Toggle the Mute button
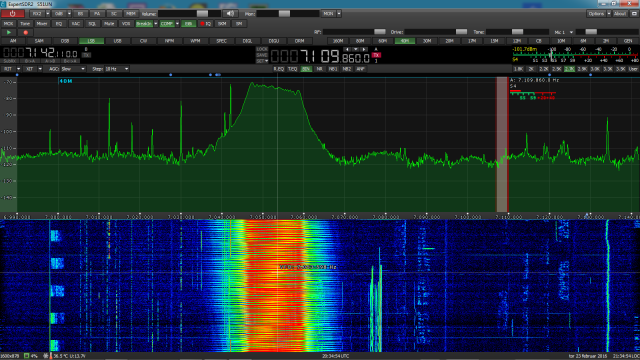Image resolution: width=640 pixels, height=360 pixels. click(109, 24)
